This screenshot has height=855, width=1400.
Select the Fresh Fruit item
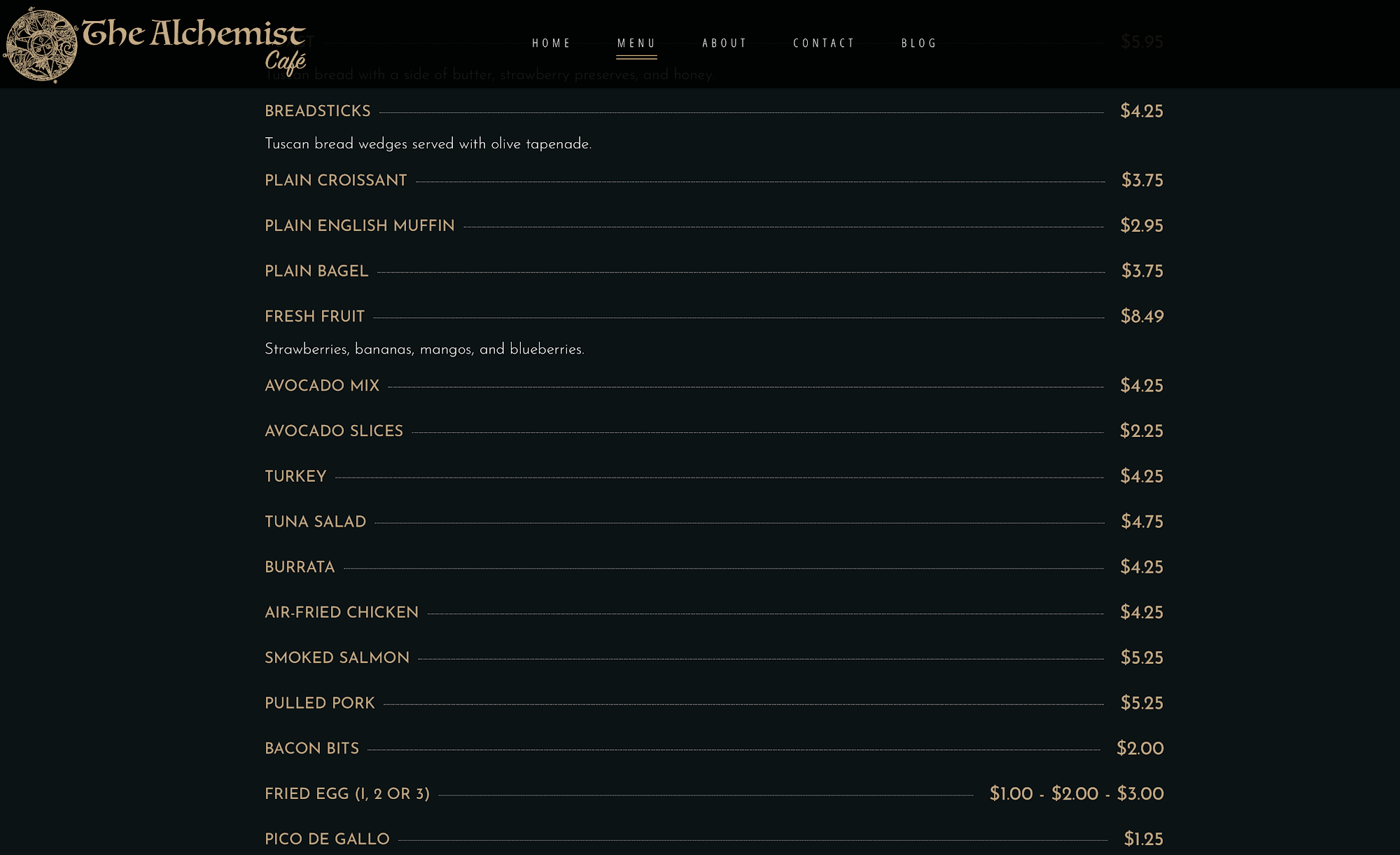(315, 317)
